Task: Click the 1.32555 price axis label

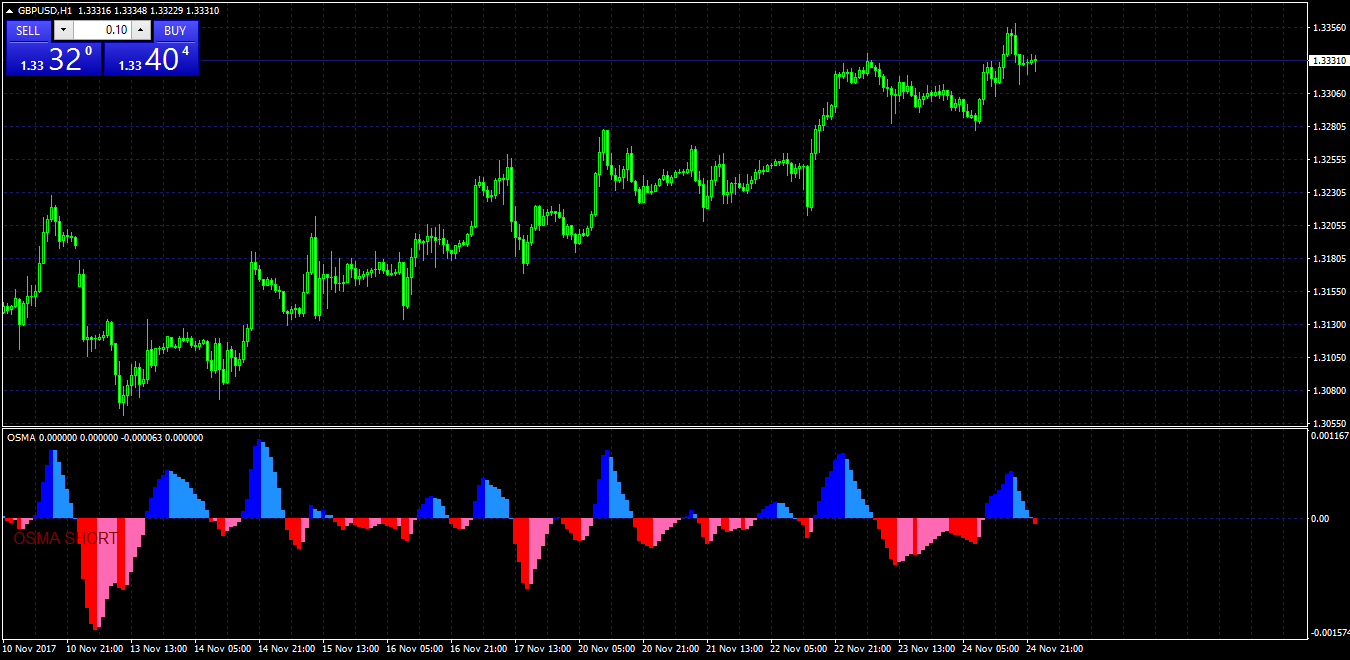Action: point(1327,160)
